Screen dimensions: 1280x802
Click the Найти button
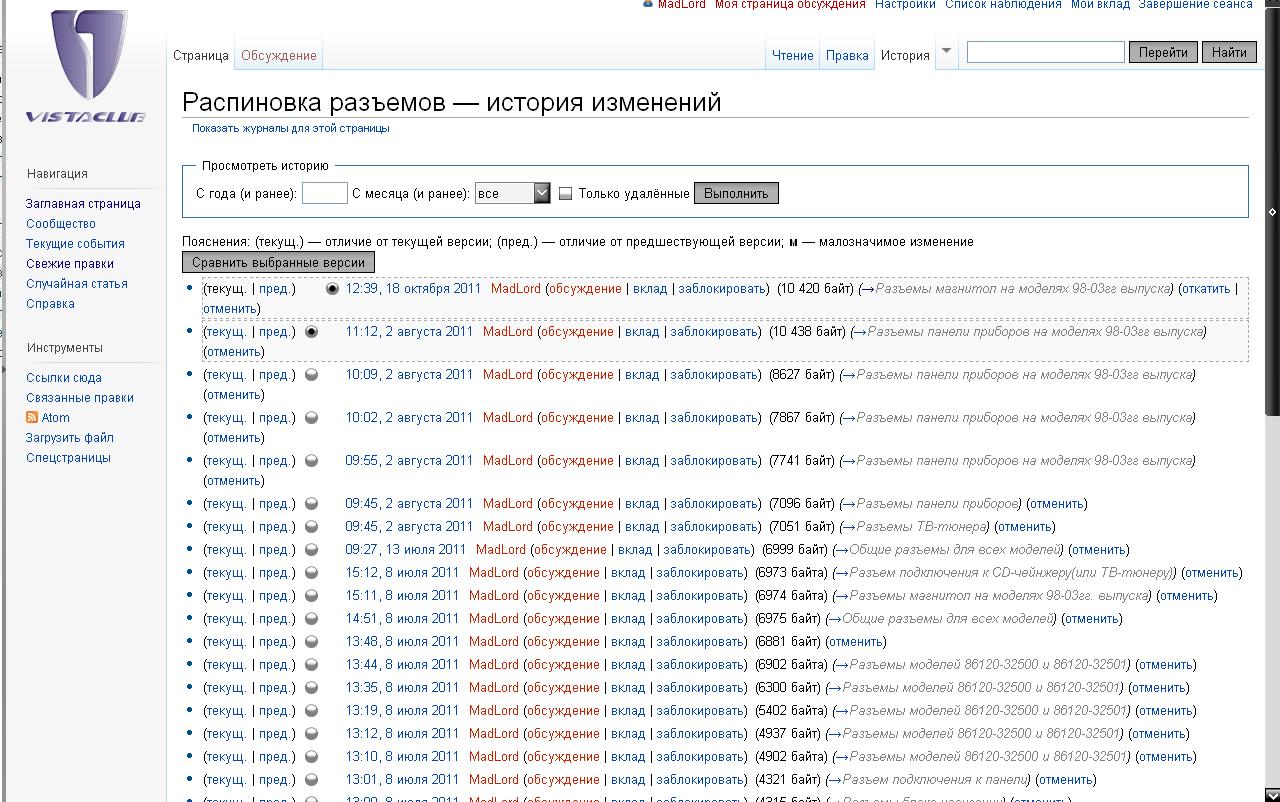point(1229,52)
